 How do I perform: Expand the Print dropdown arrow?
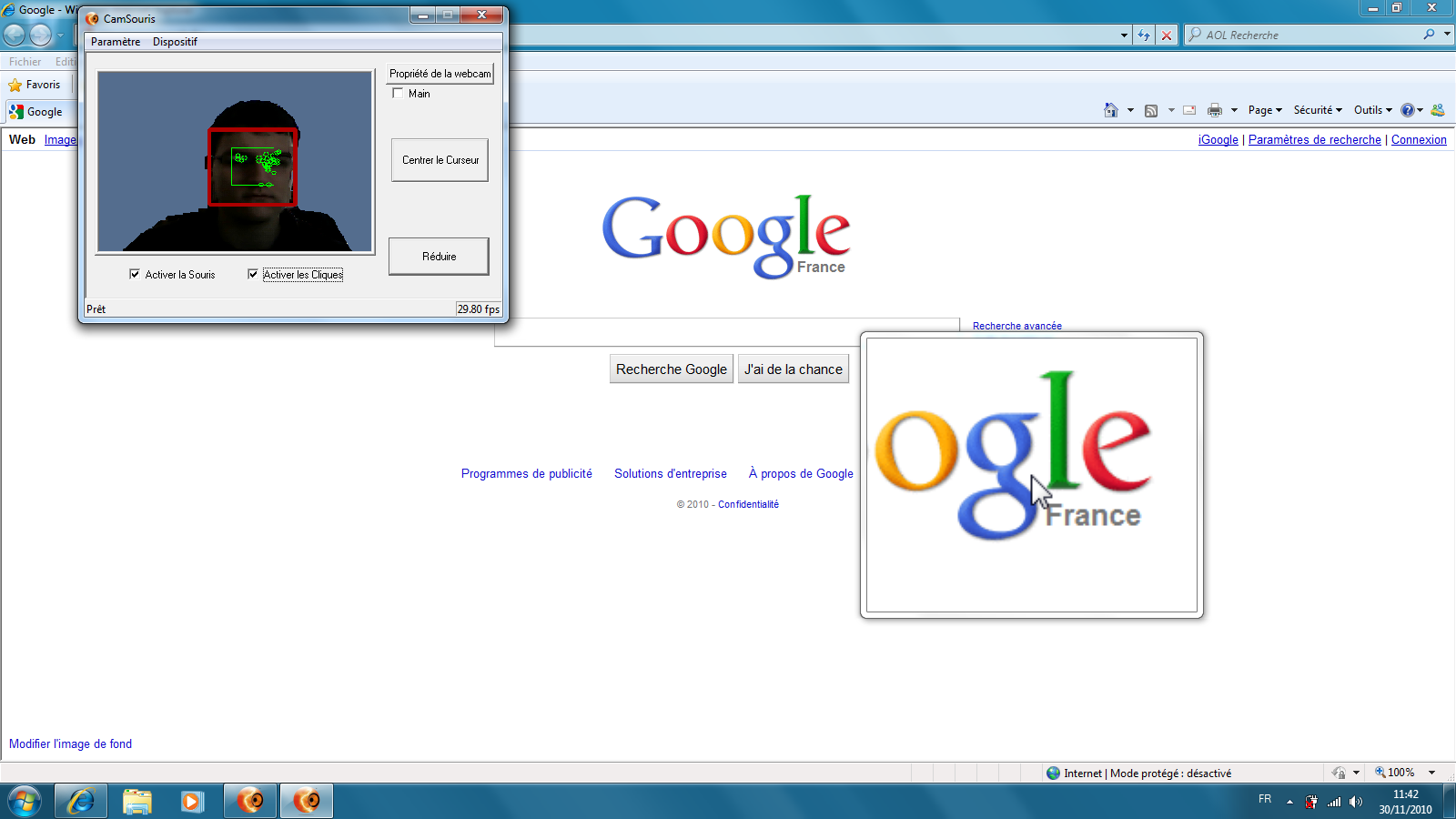[x=1234, y=110]
